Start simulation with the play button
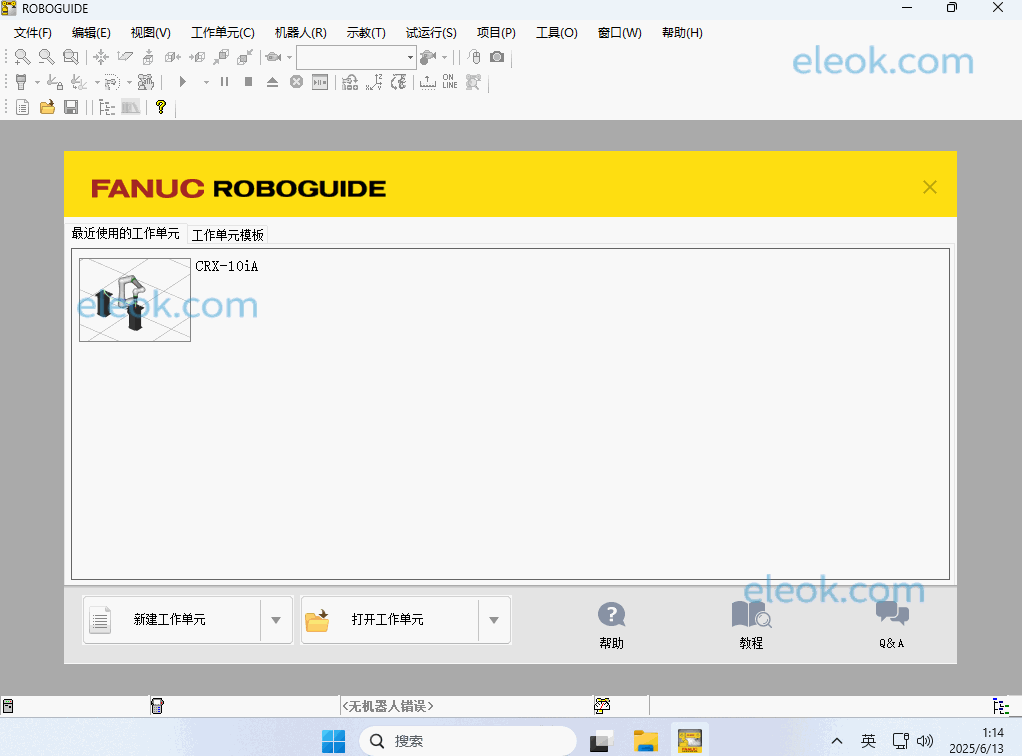This screenshot has width=1022, height=756. tap(183, 82)
